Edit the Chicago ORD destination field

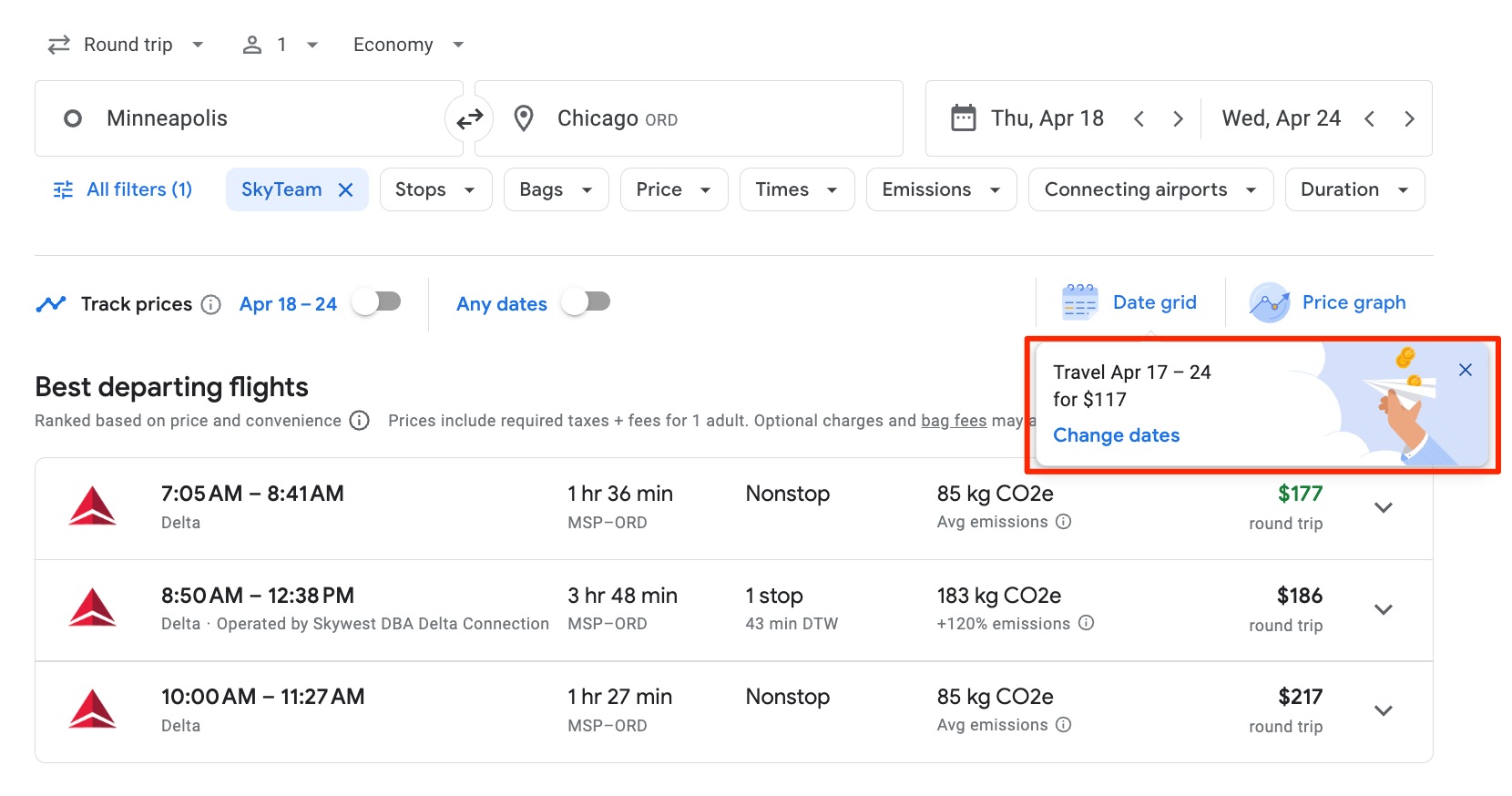[x=689, y=118]
